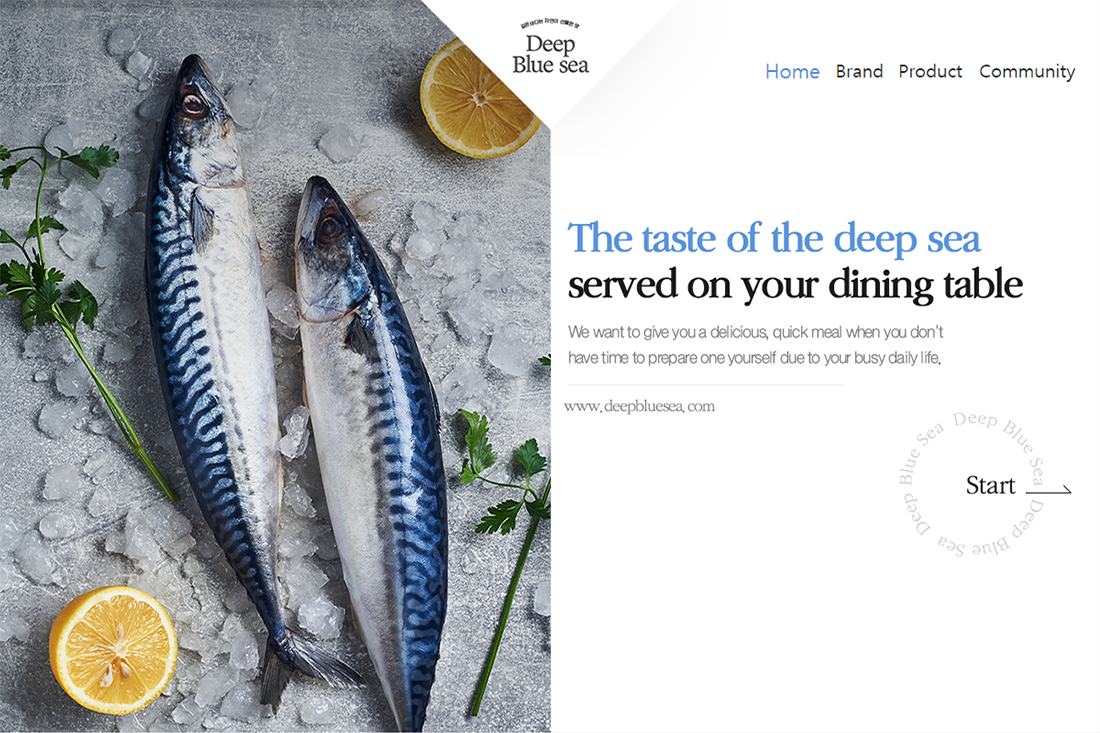This screenshot has width=1100, height=733.
Task: Click the small Korean tagline above the logo
Action: click(551, 25)
